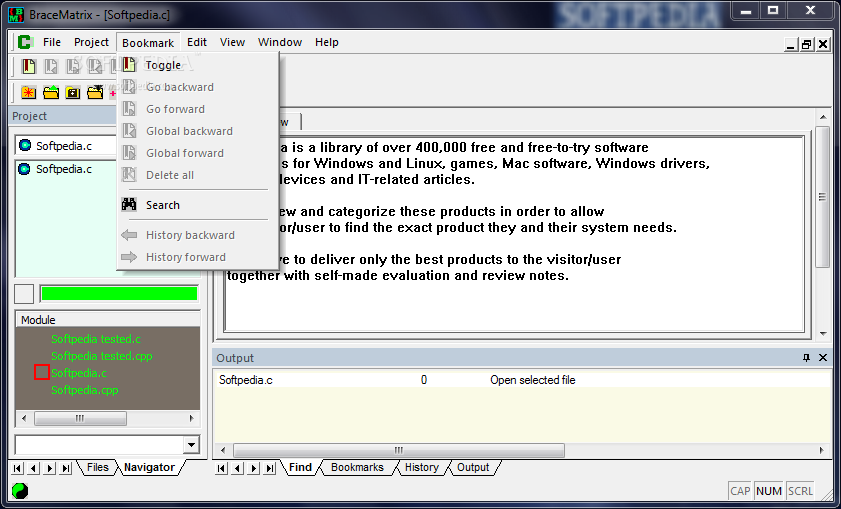Screen dimensions: 841x509
Task: Click the green progress bar
Action: pyautogui.click(x=119, y=293)
